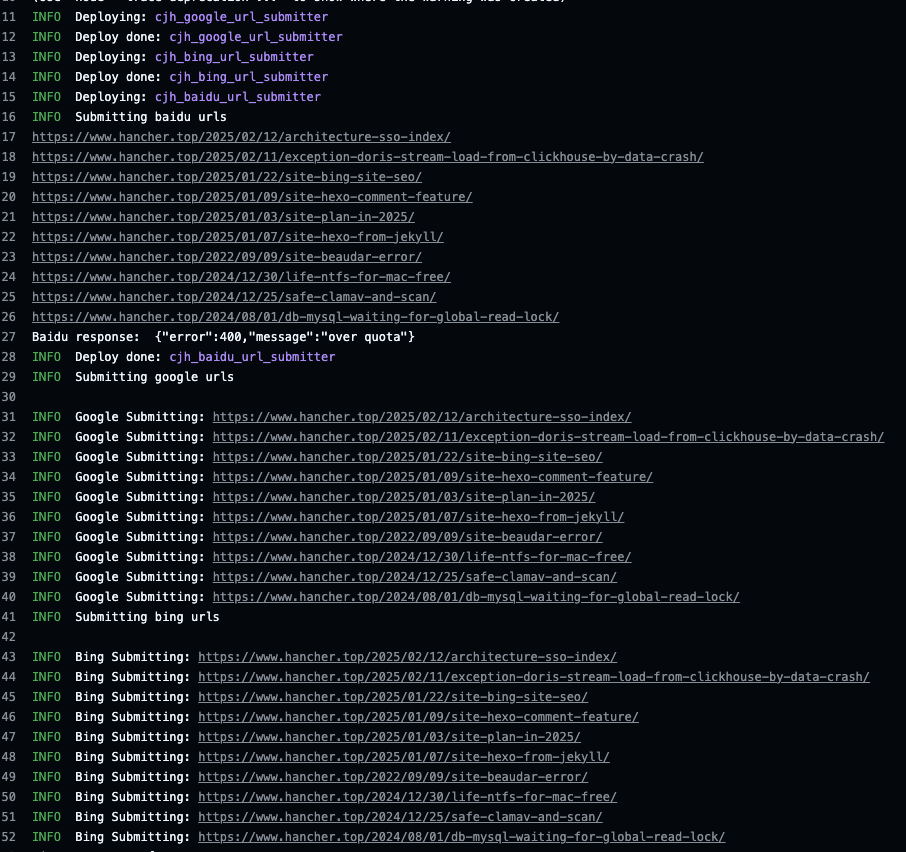Click Bing Submitting db-mysql-waiting-for-global-read-lock URL
The width and height of the screenshot is (906, 852).
[461, 837]
